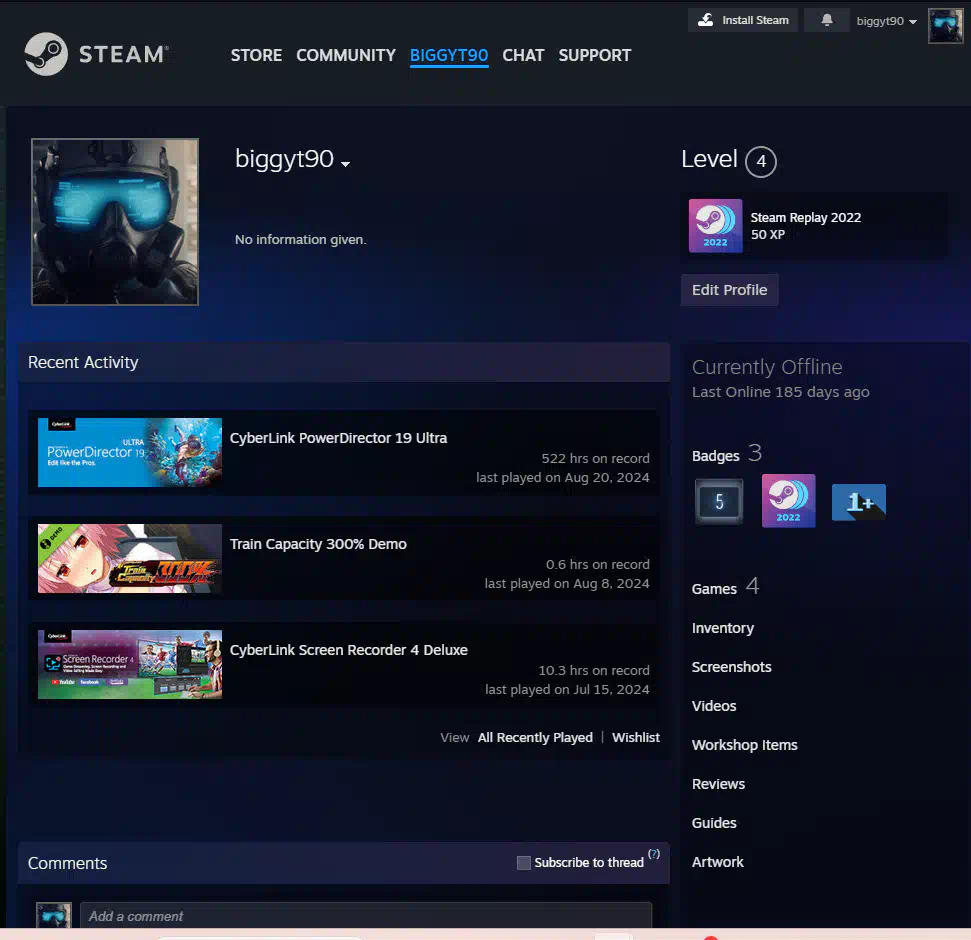
Task: Open CyberLink Screen Recorder 4 Deluxe title
Action: click(349, 650)
